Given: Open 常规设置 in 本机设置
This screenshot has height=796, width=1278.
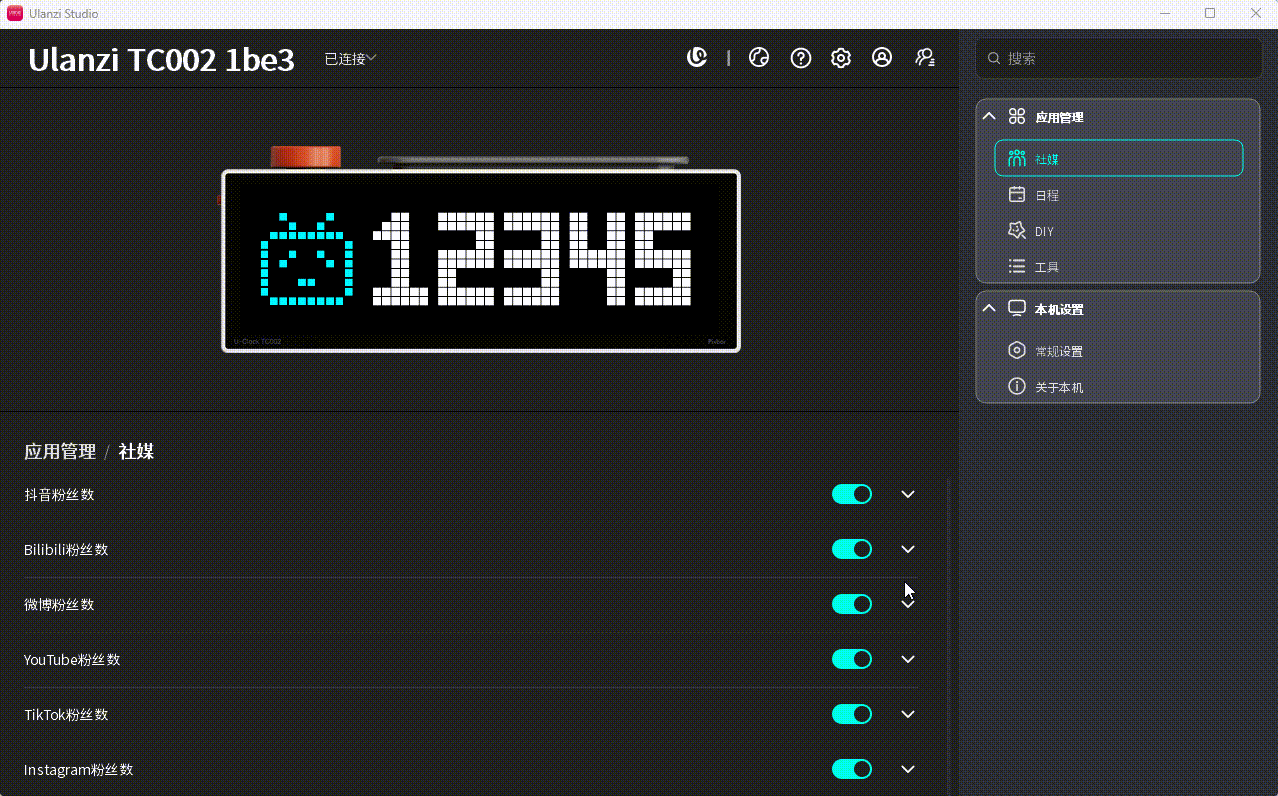Looking at the screenshot, I should (1118, 351).
